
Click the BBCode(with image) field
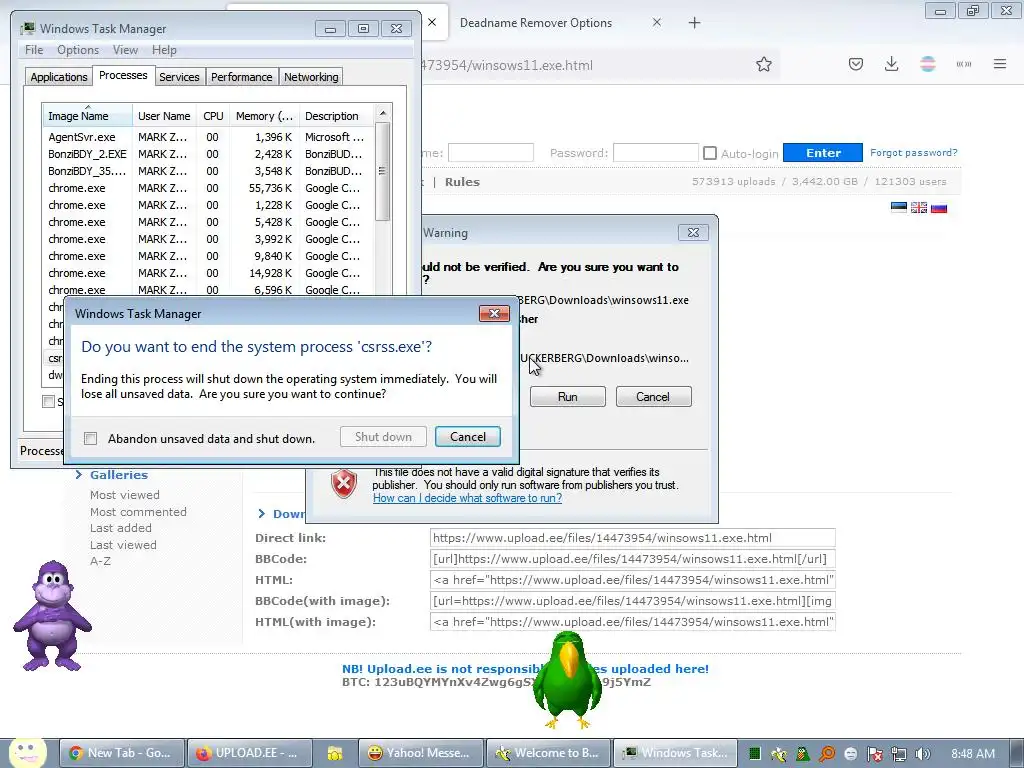point(633,601)
